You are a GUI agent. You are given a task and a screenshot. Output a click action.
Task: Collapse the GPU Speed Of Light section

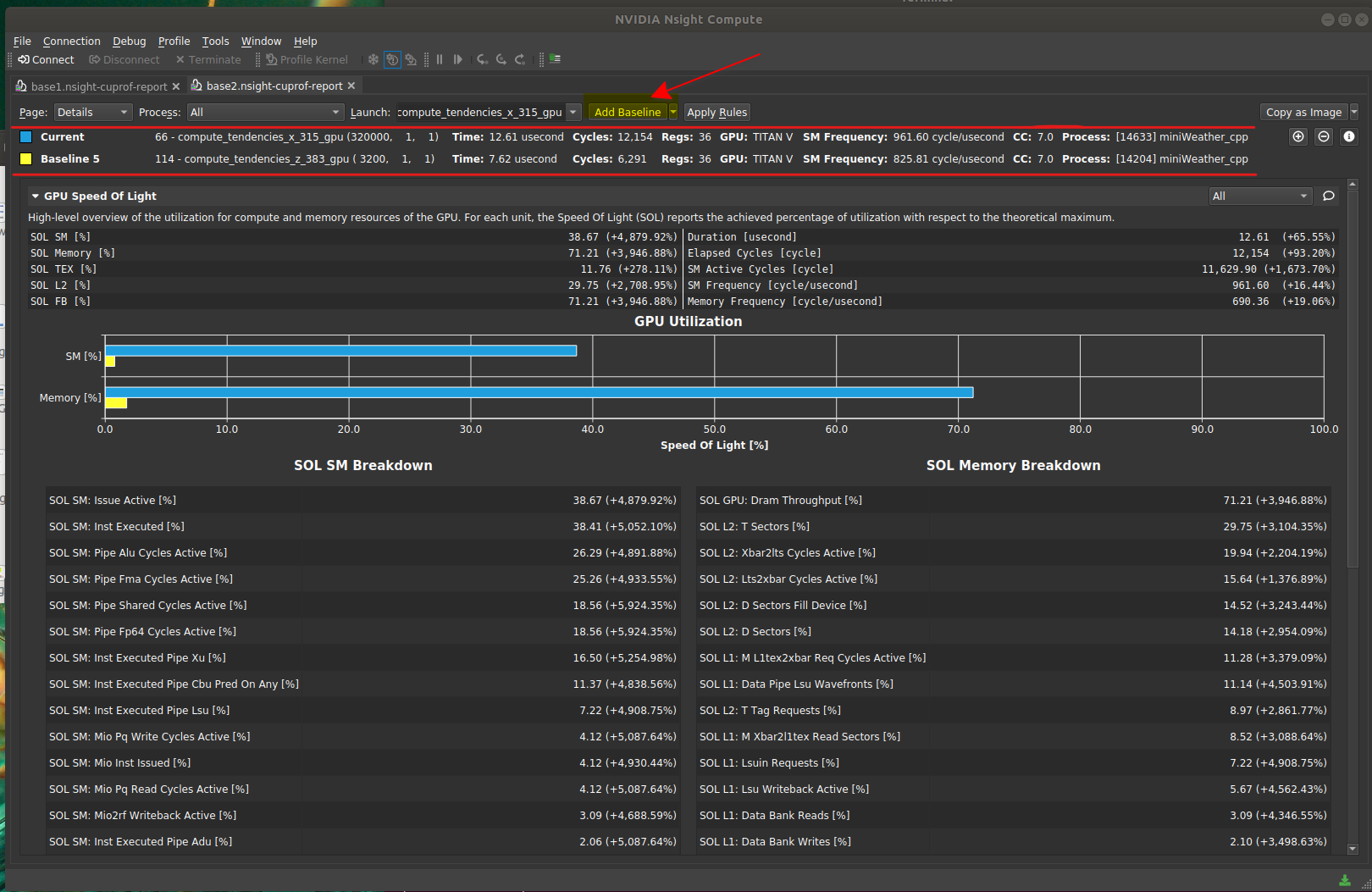coord(36,196)
